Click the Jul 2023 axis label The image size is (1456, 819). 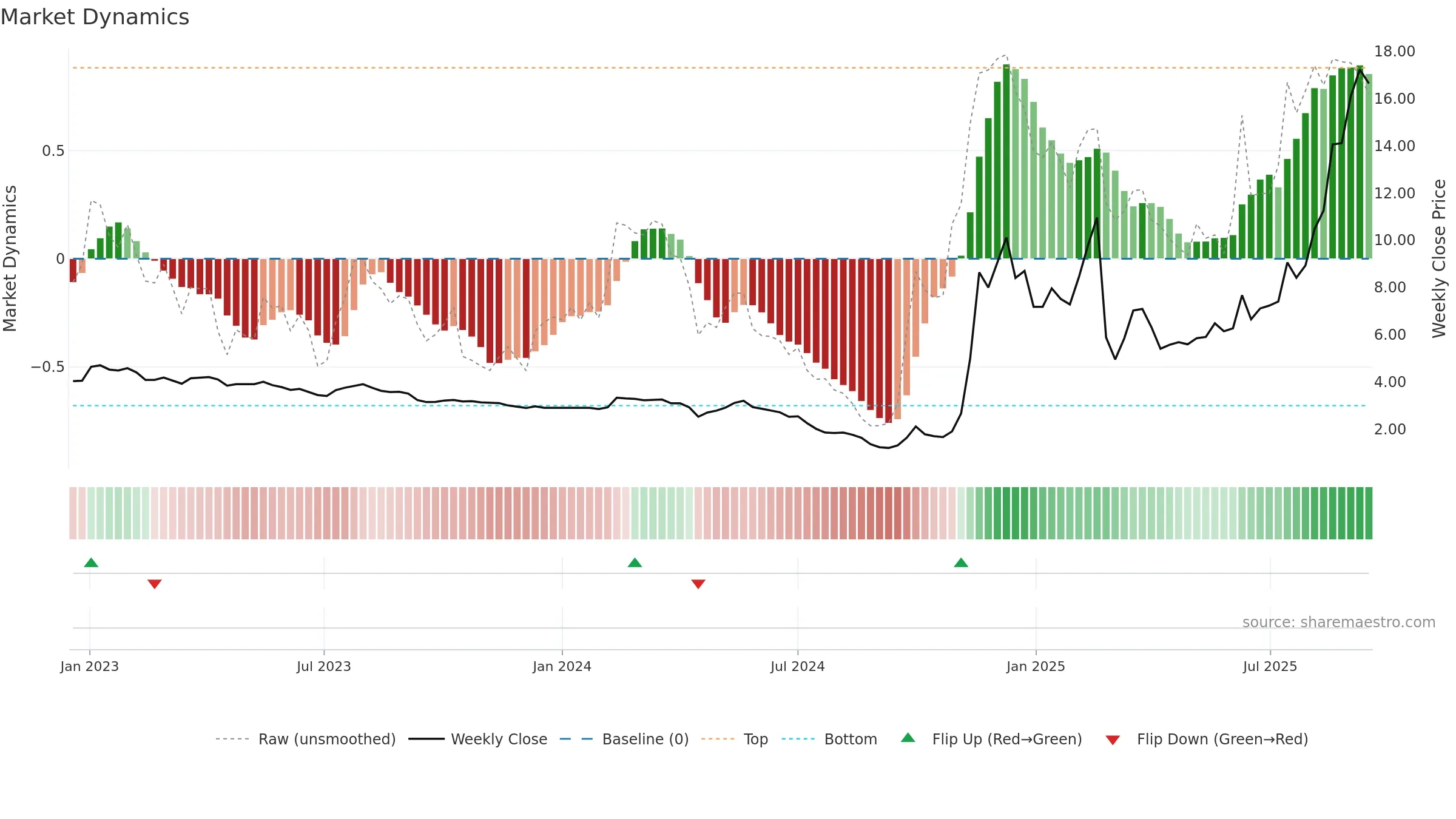coord(324,666)
